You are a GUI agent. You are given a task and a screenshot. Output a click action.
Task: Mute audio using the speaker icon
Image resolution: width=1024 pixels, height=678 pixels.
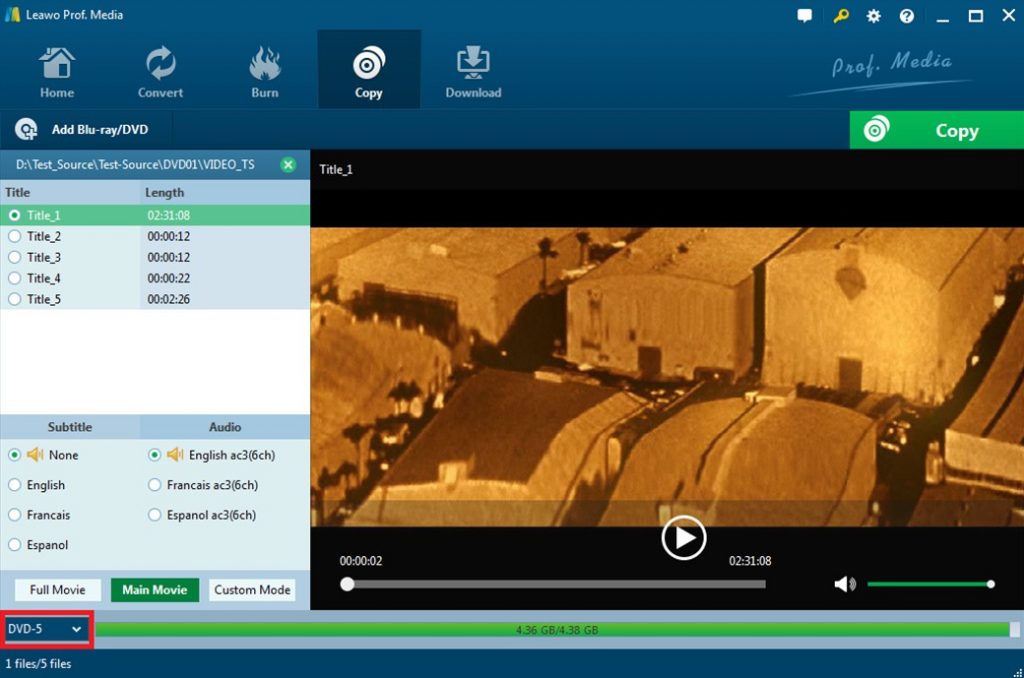pyautogui.click(x=845, y=583)
